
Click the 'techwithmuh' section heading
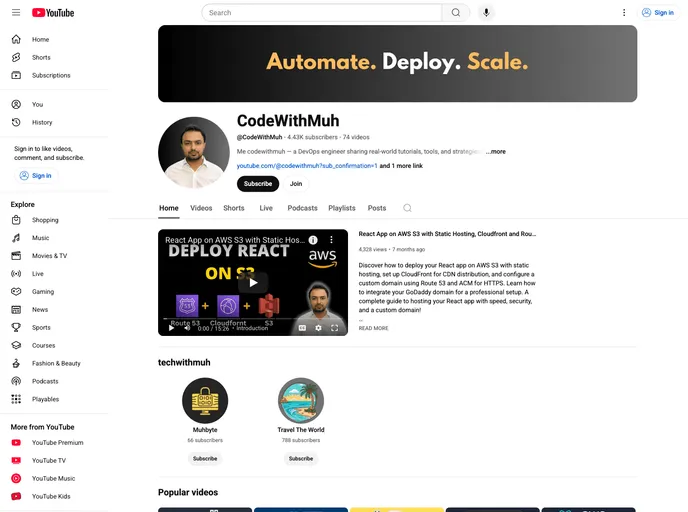coord(184,362)
